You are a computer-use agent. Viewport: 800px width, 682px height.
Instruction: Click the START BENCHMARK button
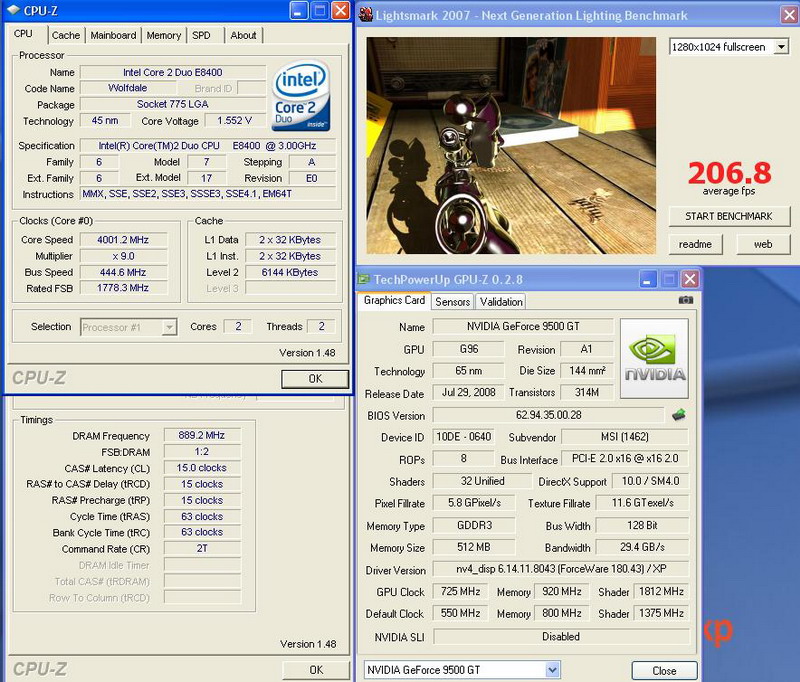[729, 216]
